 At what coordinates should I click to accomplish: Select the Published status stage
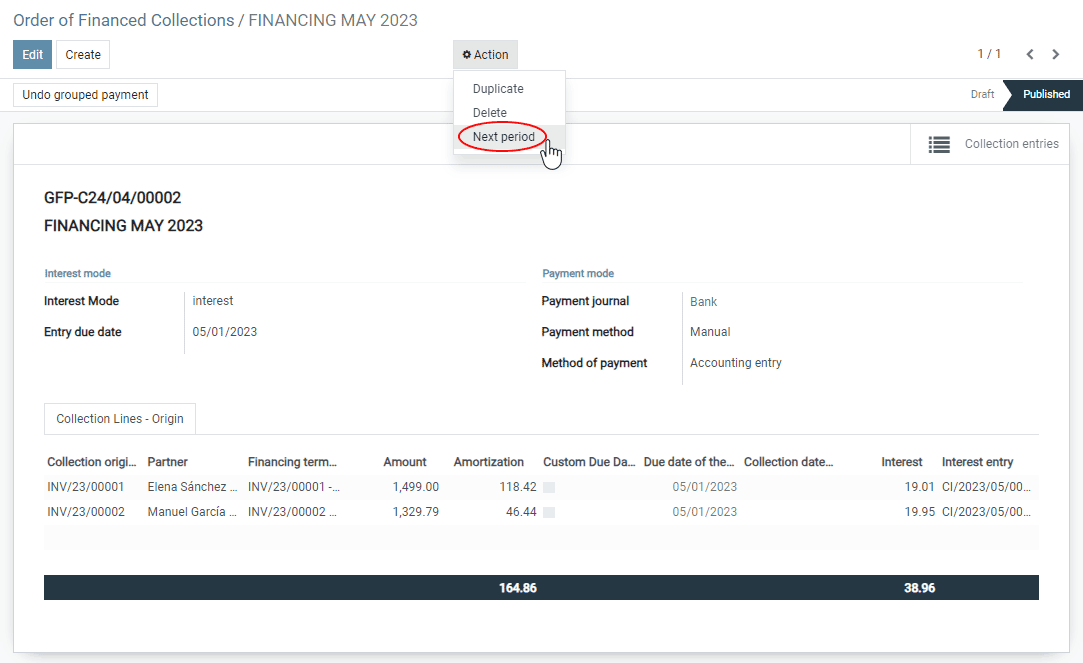tap(1045, 95)
